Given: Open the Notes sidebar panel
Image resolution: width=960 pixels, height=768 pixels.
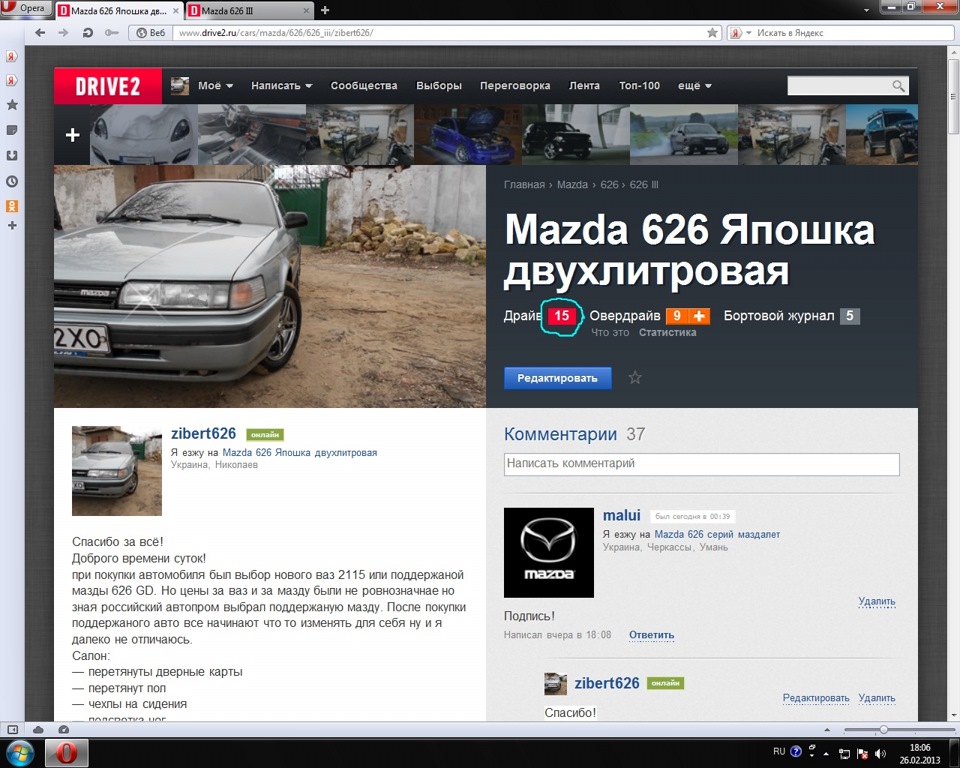Looking at the screenshot, I should click(12, 130).
